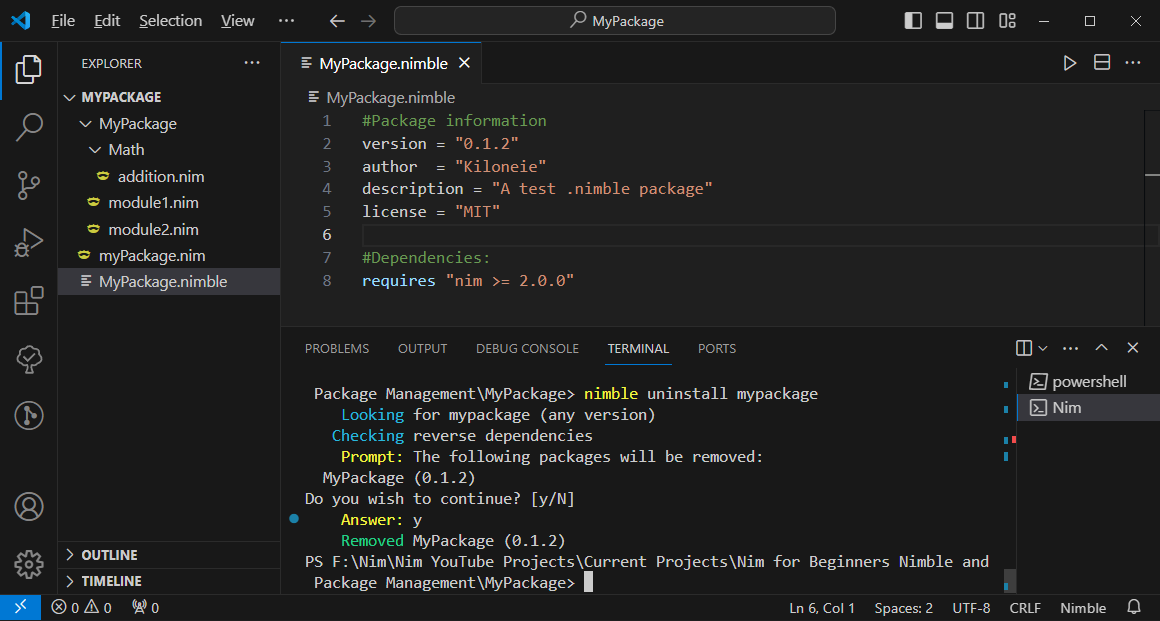Open the Selection menu
This screenshot has height=621, width=1160.
pyautogui.click(x=170, y=21)
